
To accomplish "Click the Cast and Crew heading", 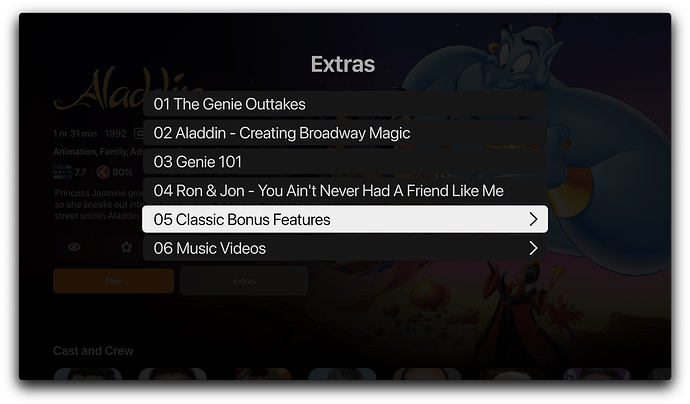I will (x=93, y=351).
